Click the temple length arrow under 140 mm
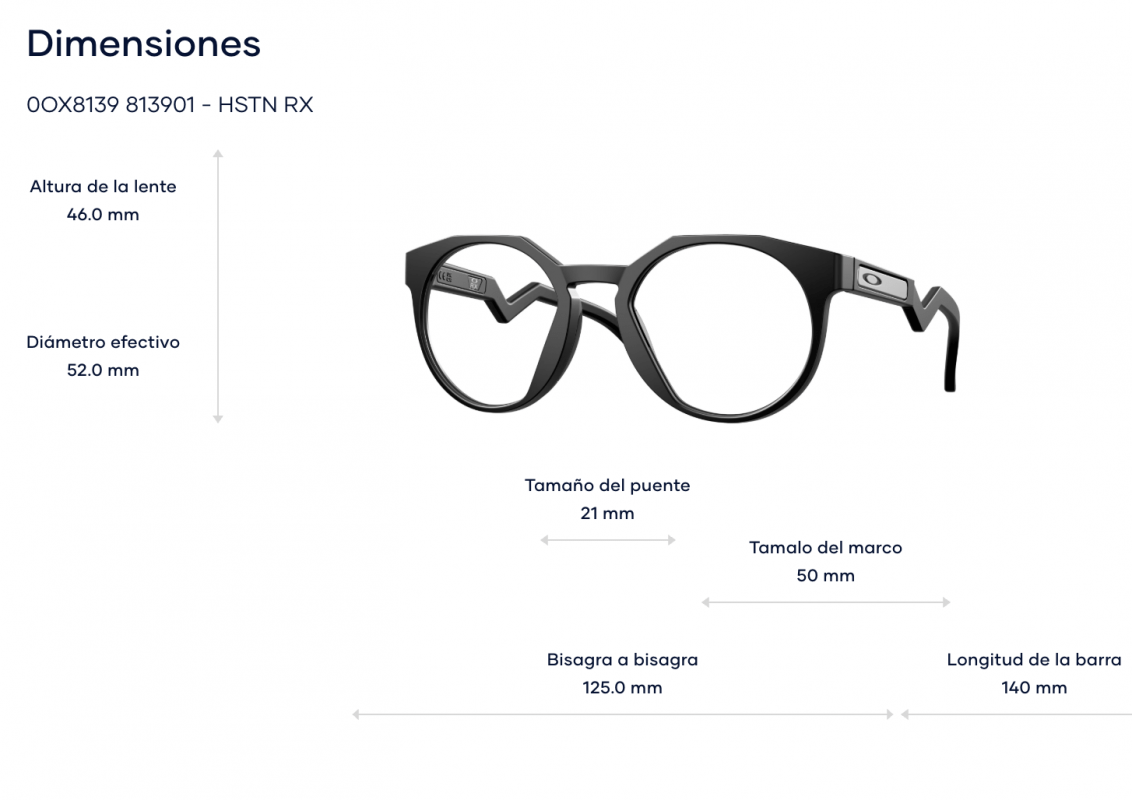This screenshot has height=800, width=1132. 1016,714
